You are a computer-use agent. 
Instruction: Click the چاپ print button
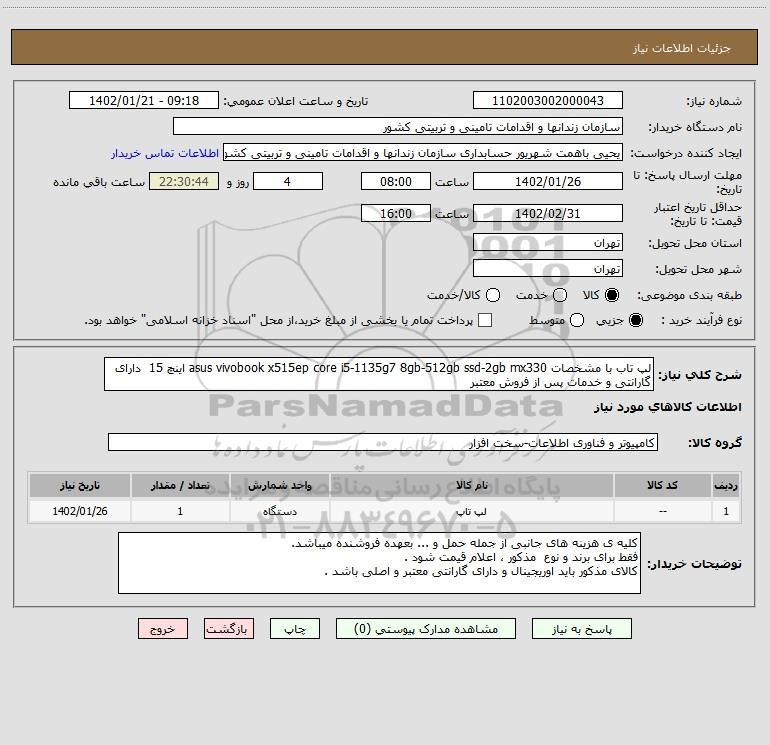click(x=295, y=629)
